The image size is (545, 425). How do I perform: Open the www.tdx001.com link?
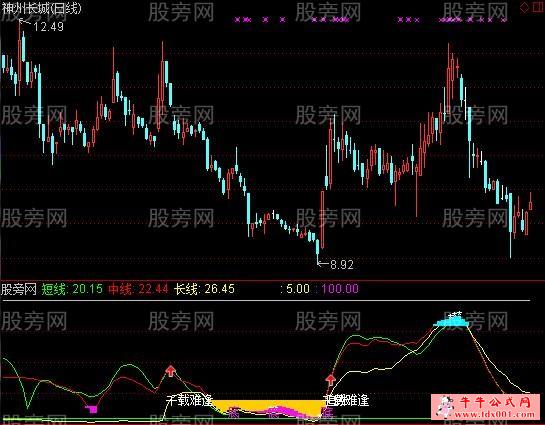click(x=495, y=414)
